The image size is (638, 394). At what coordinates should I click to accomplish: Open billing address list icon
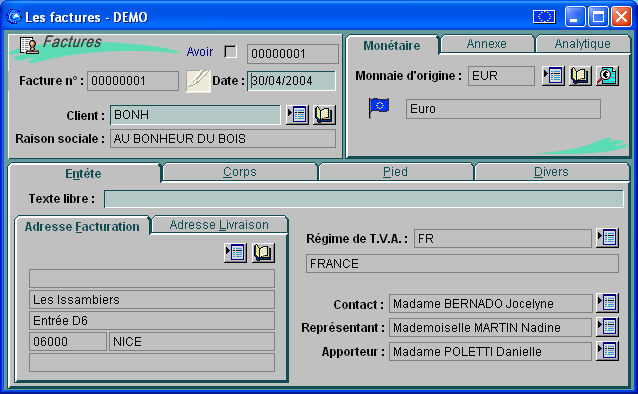[x=236, y=253]
